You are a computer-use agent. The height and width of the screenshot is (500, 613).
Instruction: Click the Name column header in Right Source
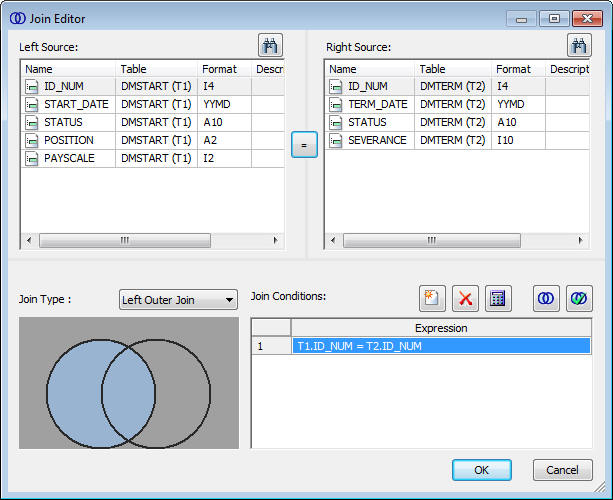[x=369, y=69]
